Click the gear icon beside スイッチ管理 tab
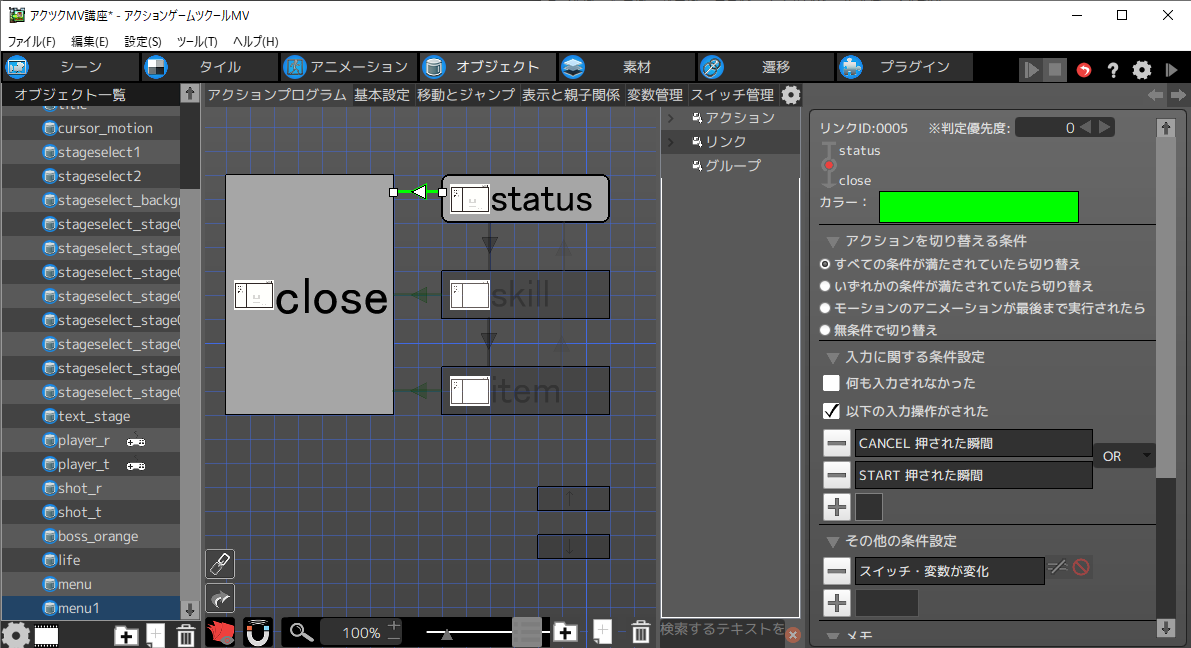Screen dimensions: 1191x648 (790, 95)
